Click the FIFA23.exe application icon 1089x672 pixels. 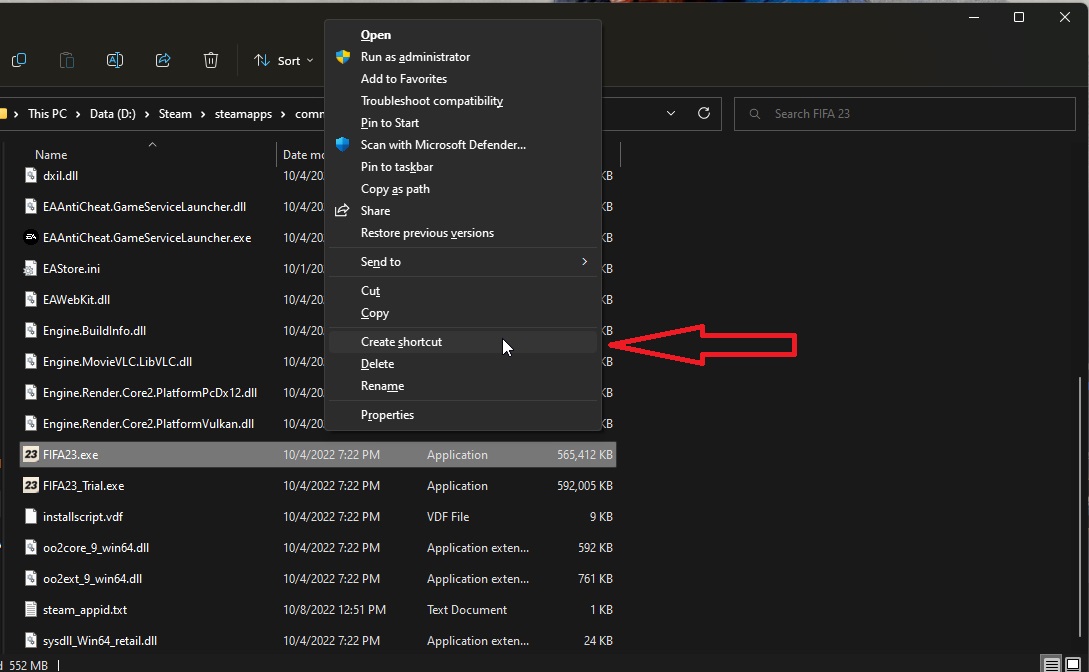(x=31, y=455)
